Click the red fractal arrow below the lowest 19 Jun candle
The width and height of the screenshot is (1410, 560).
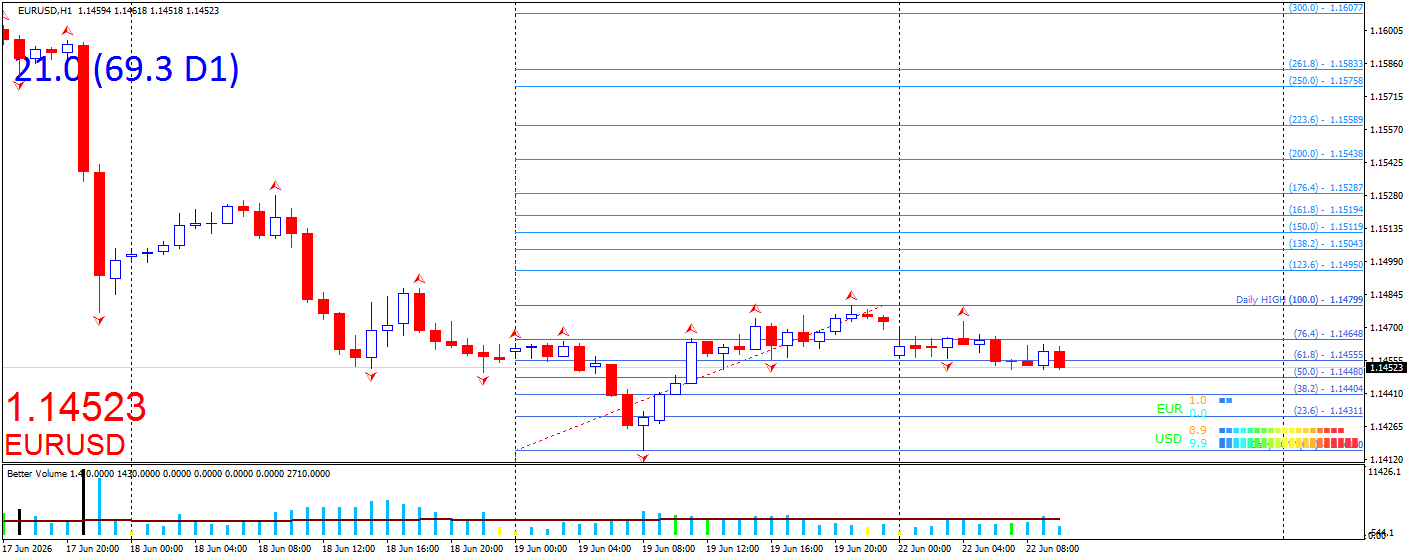point(643,457)
